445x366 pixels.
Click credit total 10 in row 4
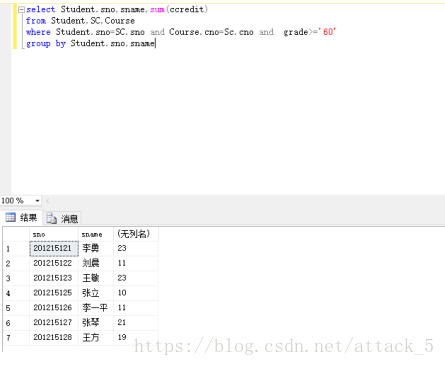tap(136, 293)
